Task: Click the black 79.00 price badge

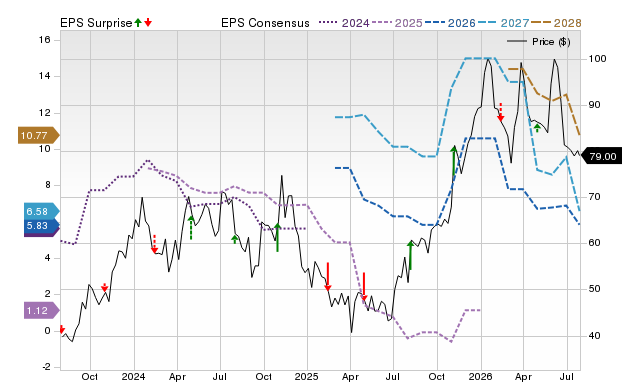Action: (x=601, y=156)
